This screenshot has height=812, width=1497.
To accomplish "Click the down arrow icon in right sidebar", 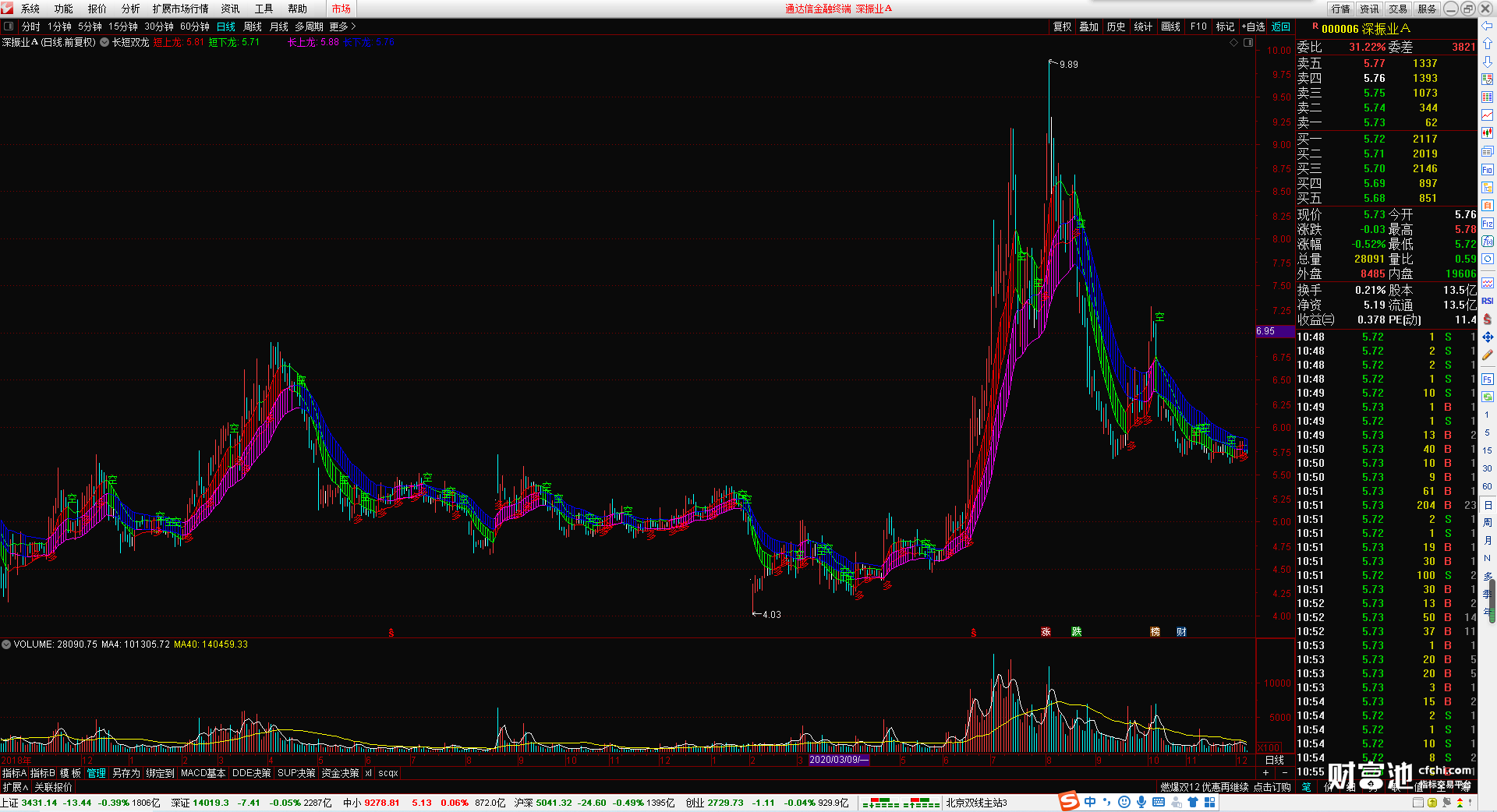I will click(x=1488, y=62).
